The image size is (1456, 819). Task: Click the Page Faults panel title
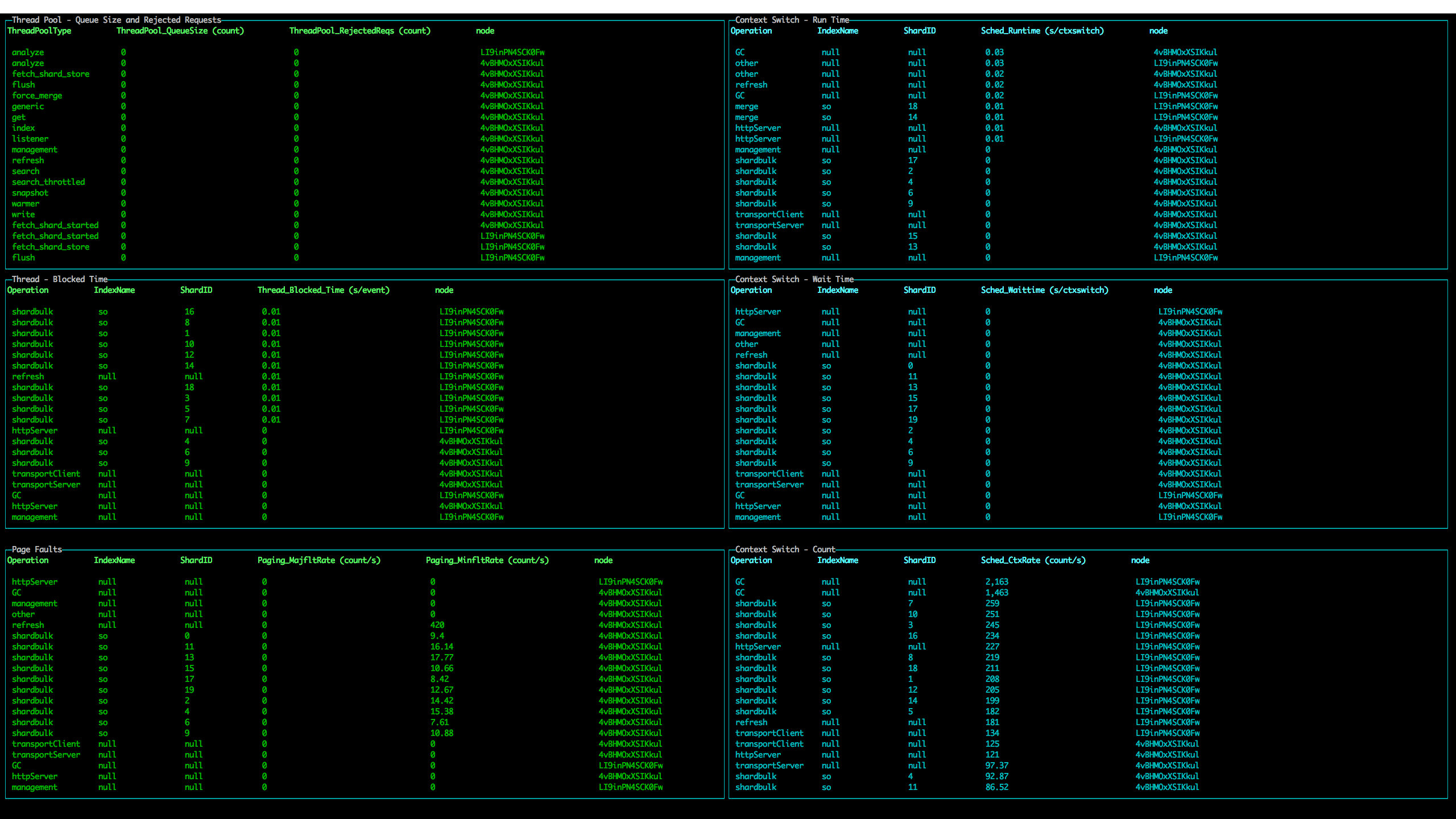click(37, 549)
